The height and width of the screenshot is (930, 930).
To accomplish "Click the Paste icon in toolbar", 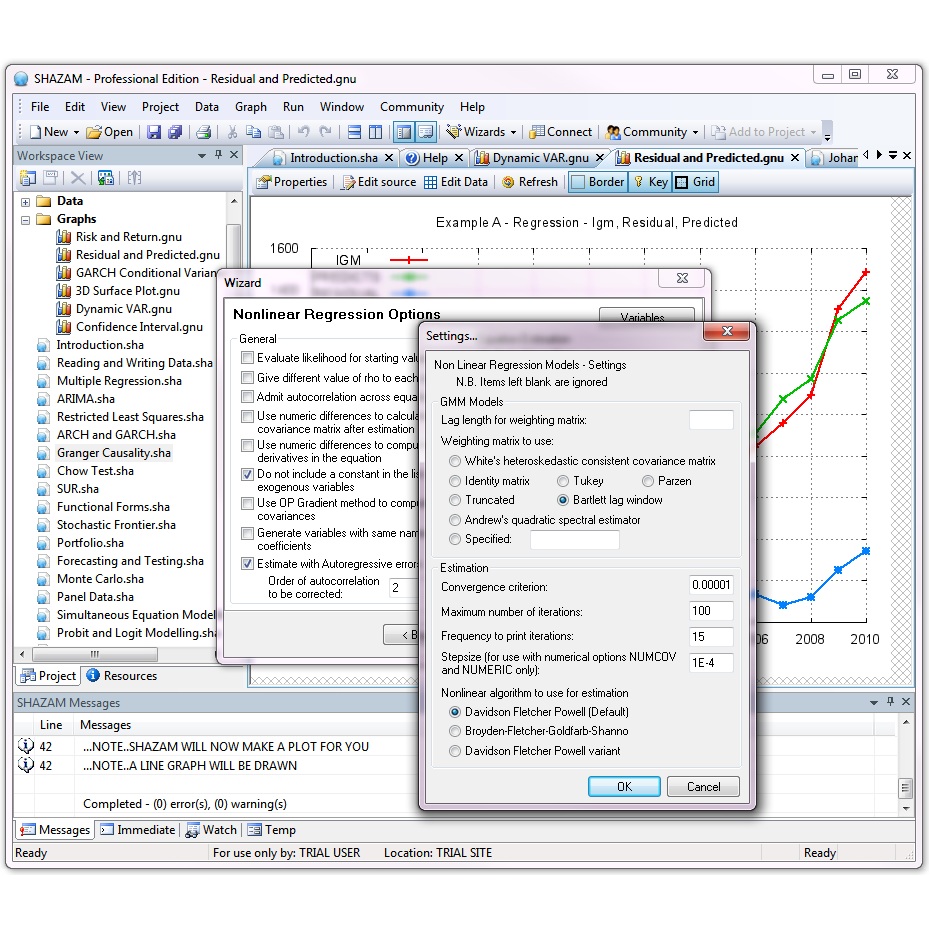I will (275, 132).
